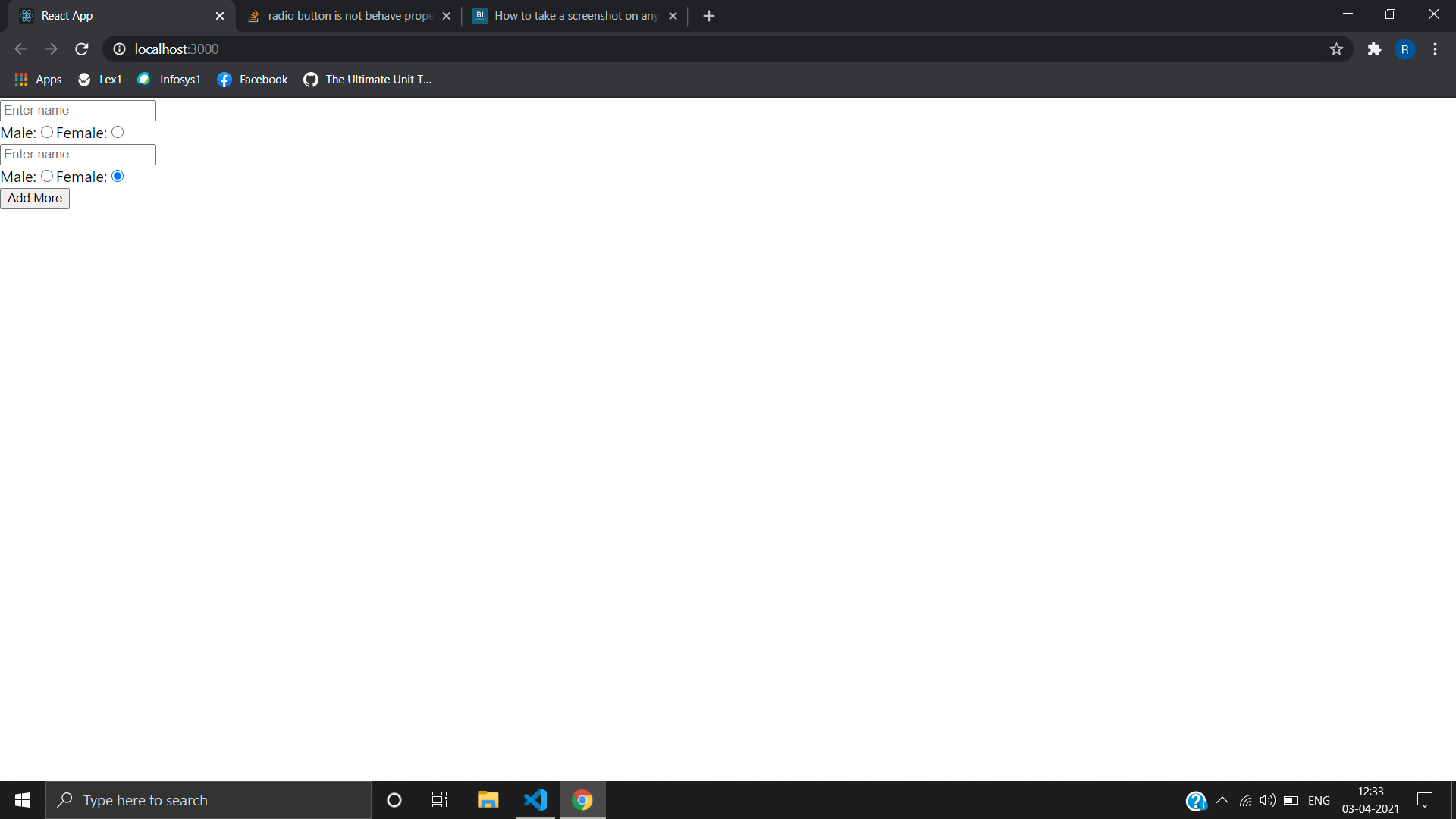The image size is (1456, 819).
Task: Open Chrome's three-dot menu
Action: click(1435, 49)
